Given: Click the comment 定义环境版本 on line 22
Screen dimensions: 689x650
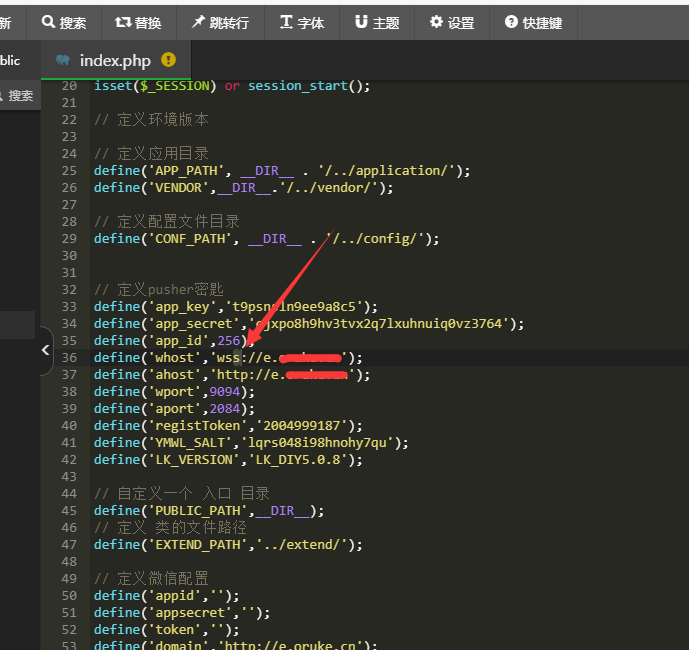Looking at the screenshot, I should tap(163, 120).
